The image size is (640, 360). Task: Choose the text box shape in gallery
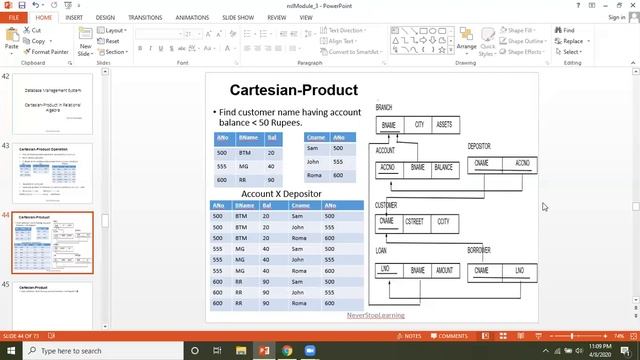395,31
